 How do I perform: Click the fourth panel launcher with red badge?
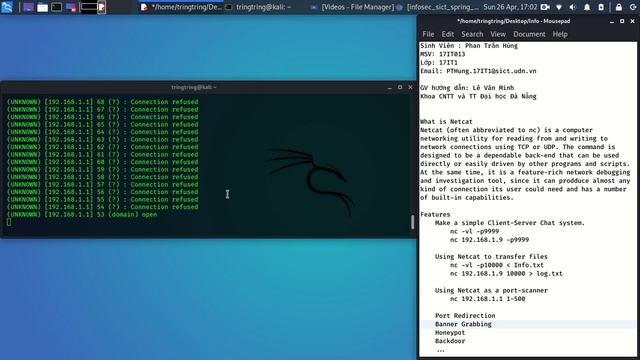click(71, 7)
